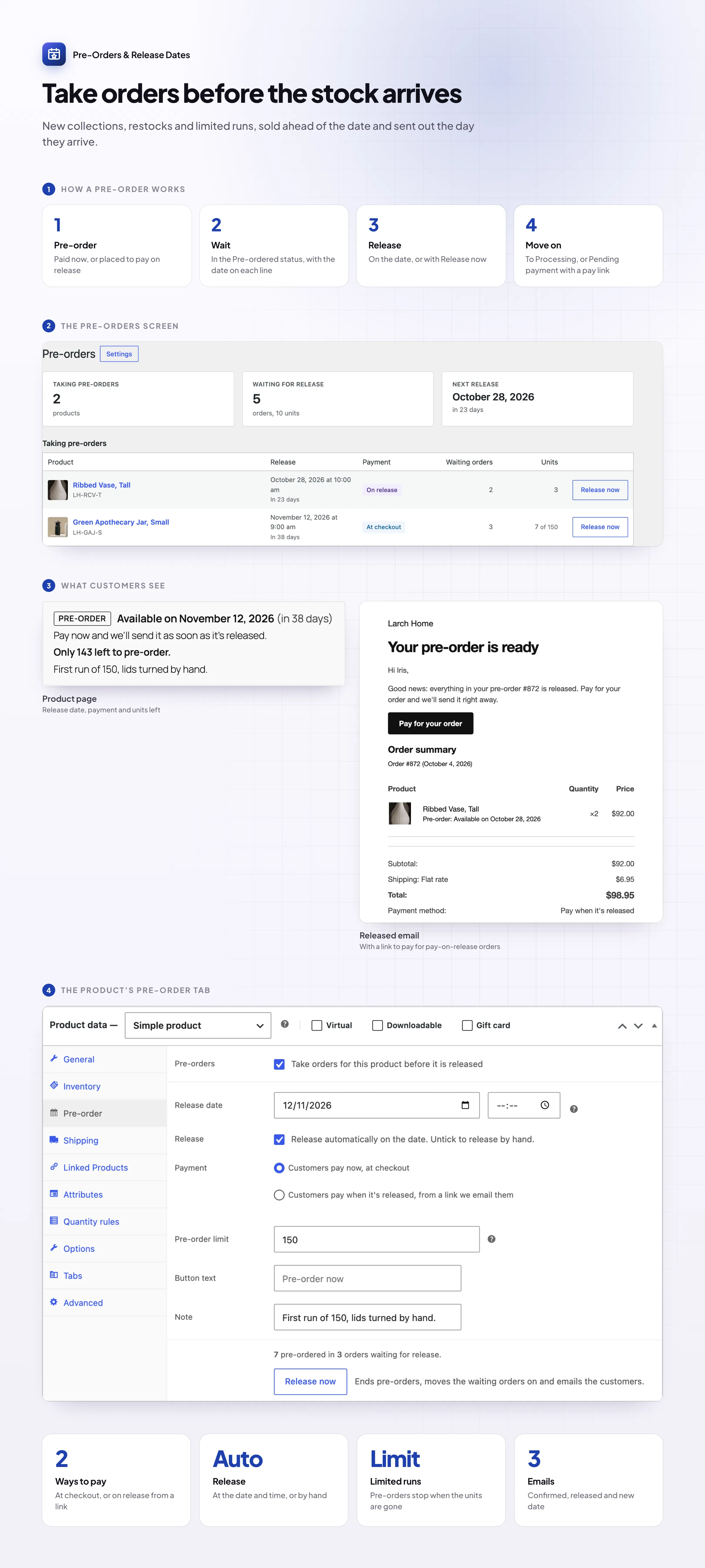705x1568 pixels.
Task: Click the Quantity rules icon
Action: click(x=53, y=1220)
